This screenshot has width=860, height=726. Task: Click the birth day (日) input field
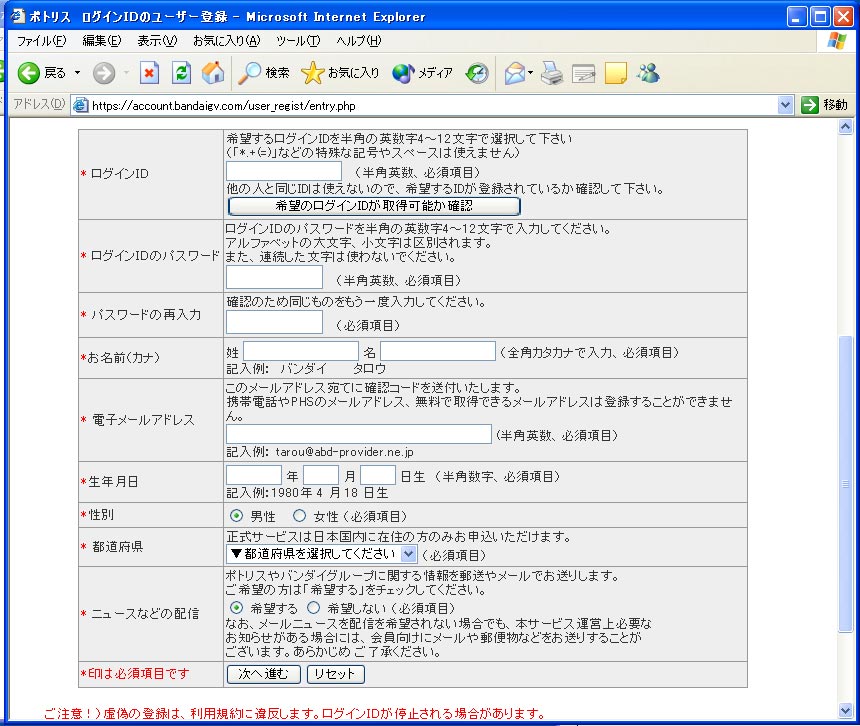378,475
